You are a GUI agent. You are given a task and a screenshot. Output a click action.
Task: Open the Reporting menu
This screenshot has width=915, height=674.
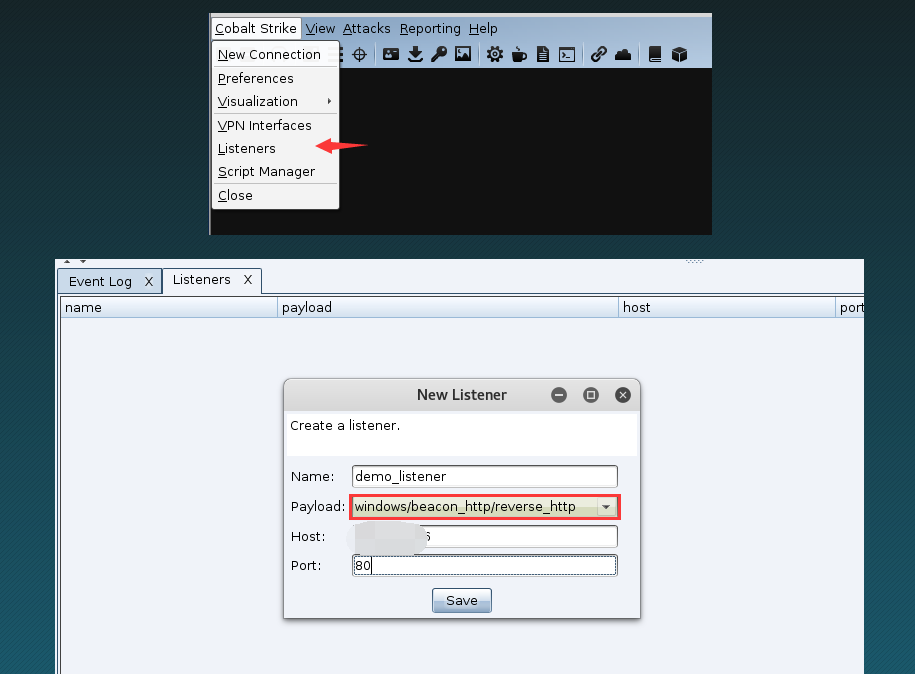[430, 28]
